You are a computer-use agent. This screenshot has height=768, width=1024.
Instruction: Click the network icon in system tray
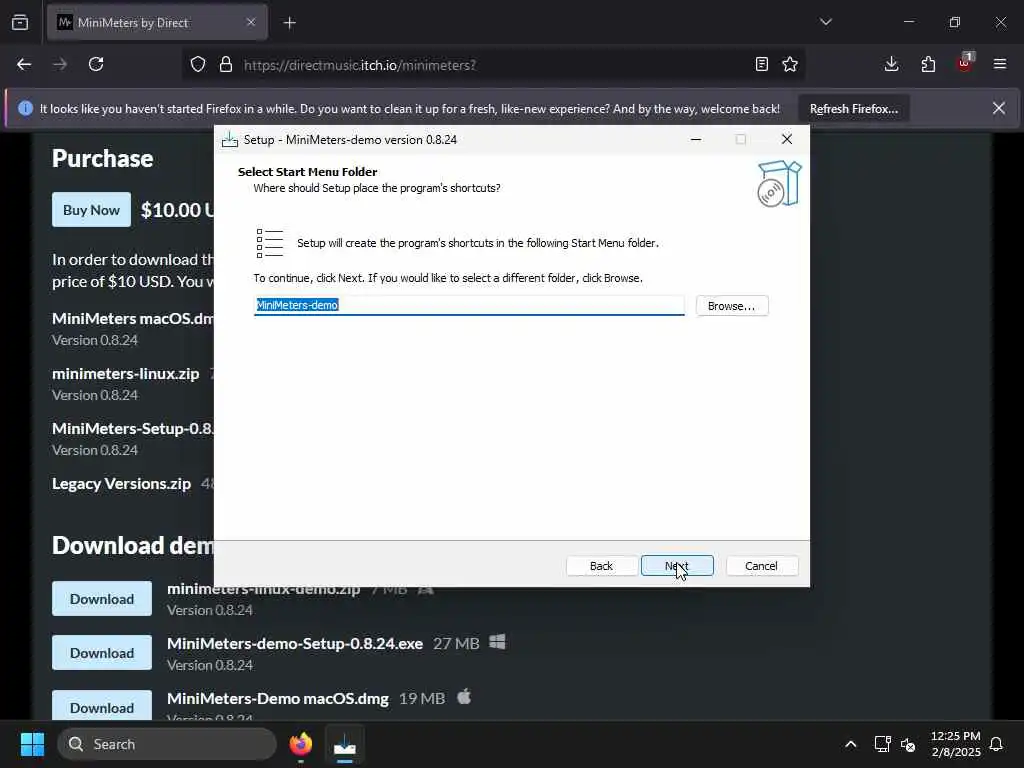[882, 744]
